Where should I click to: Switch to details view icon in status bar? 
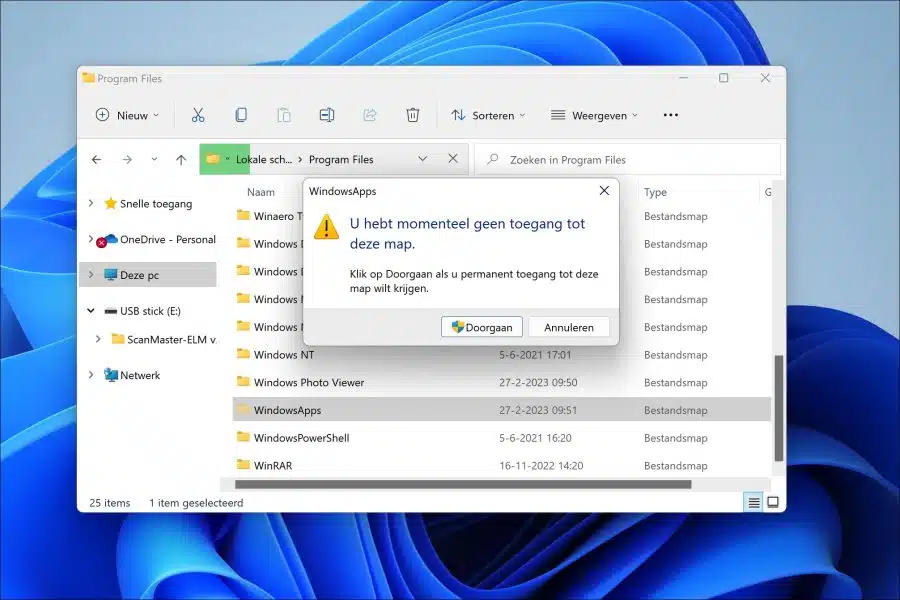point(754,502)
